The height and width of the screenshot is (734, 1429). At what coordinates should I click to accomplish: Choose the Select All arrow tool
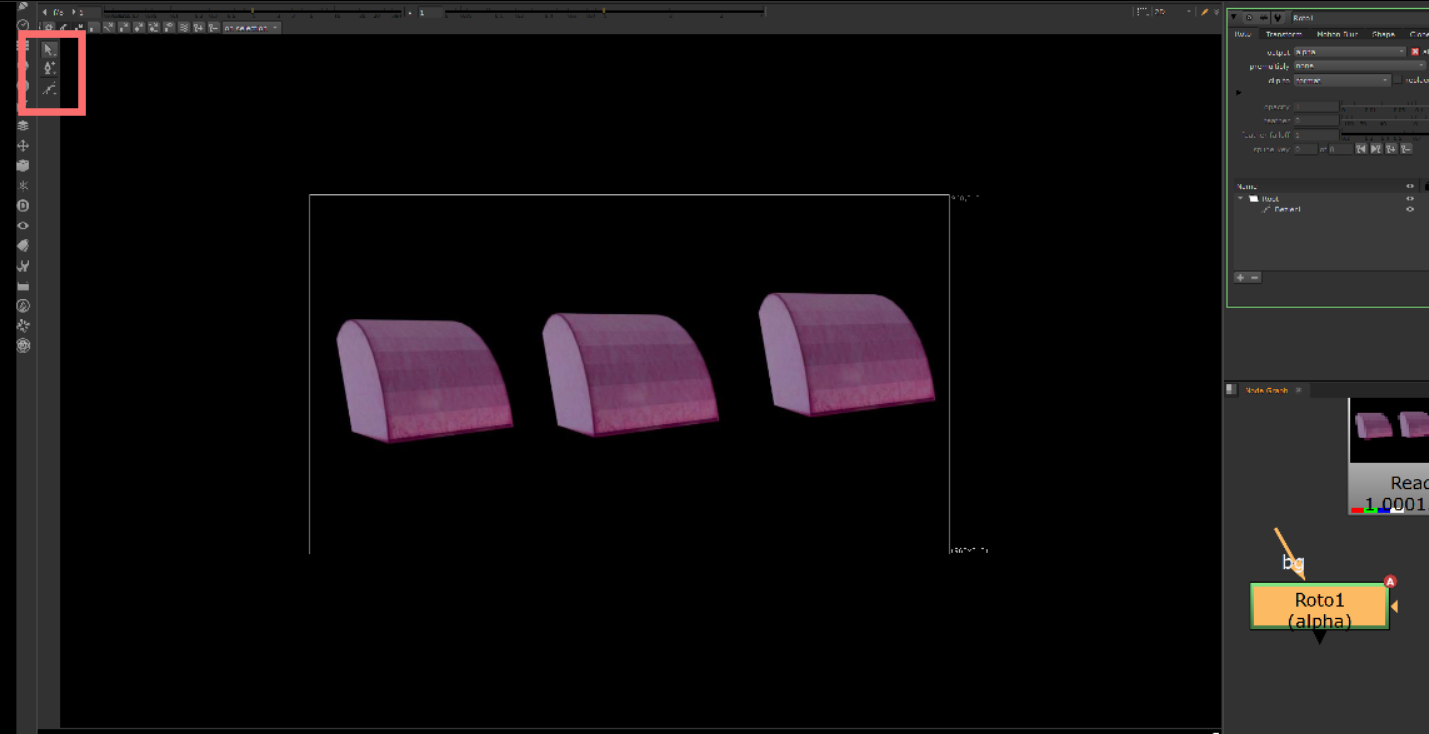click(49, 50)
